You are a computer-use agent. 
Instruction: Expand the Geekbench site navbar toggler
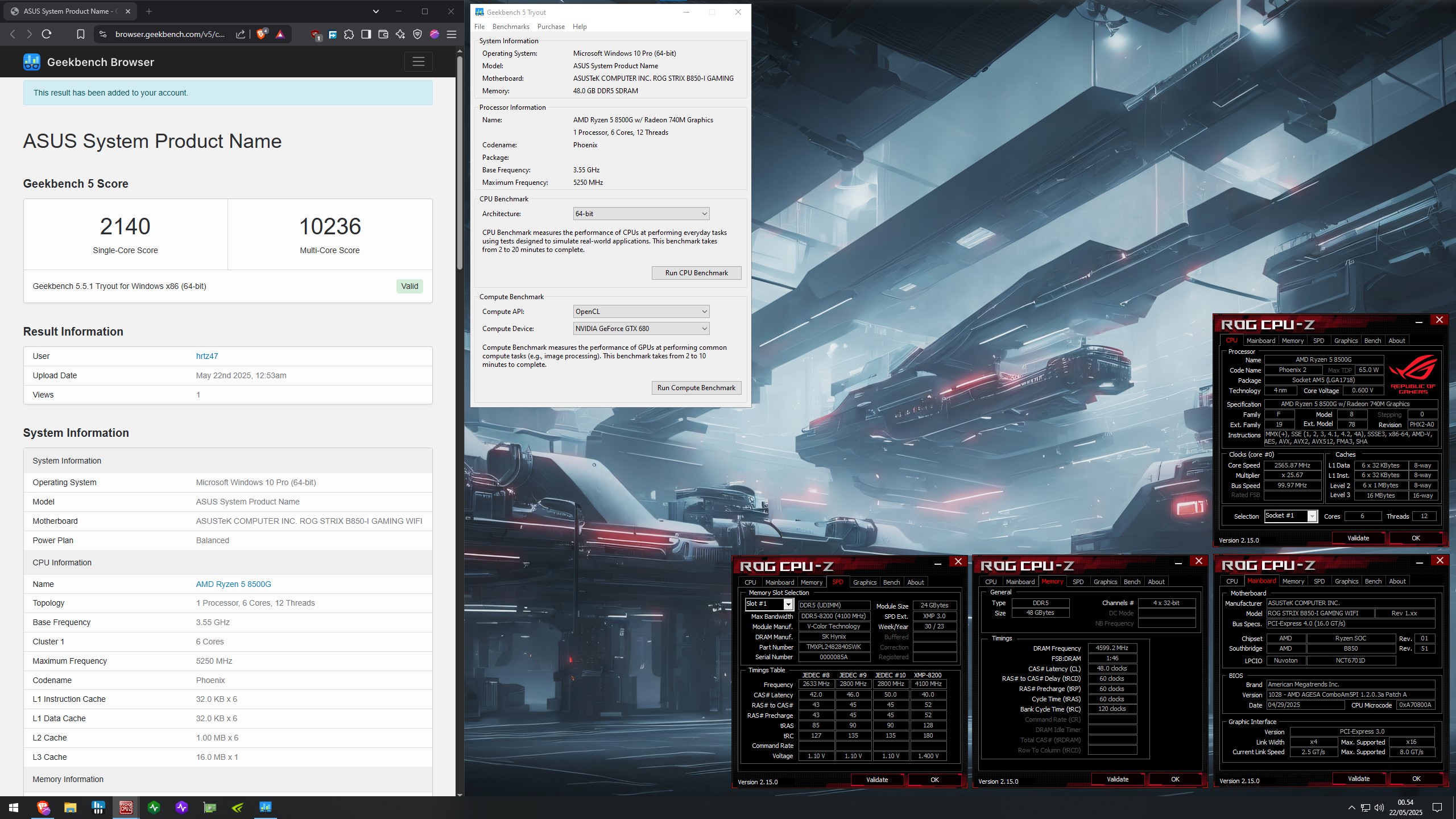coord(419,62)
